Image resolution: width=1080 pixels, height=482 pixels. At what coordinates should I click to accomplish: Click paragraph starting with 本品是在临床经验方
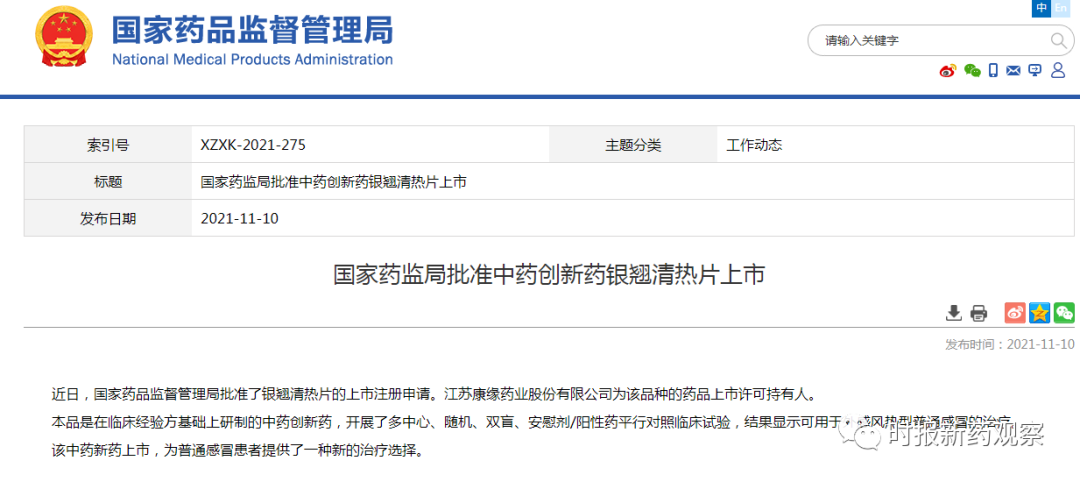tap(532, 421)
